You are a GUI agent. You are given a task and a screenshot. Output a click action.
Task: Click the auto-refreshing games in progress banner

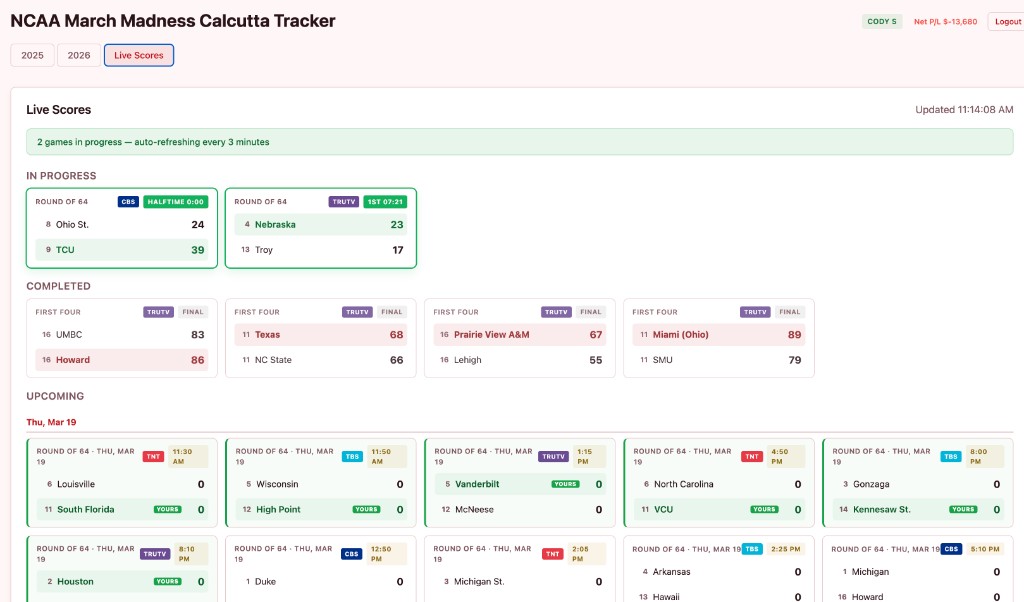(519, 142)
